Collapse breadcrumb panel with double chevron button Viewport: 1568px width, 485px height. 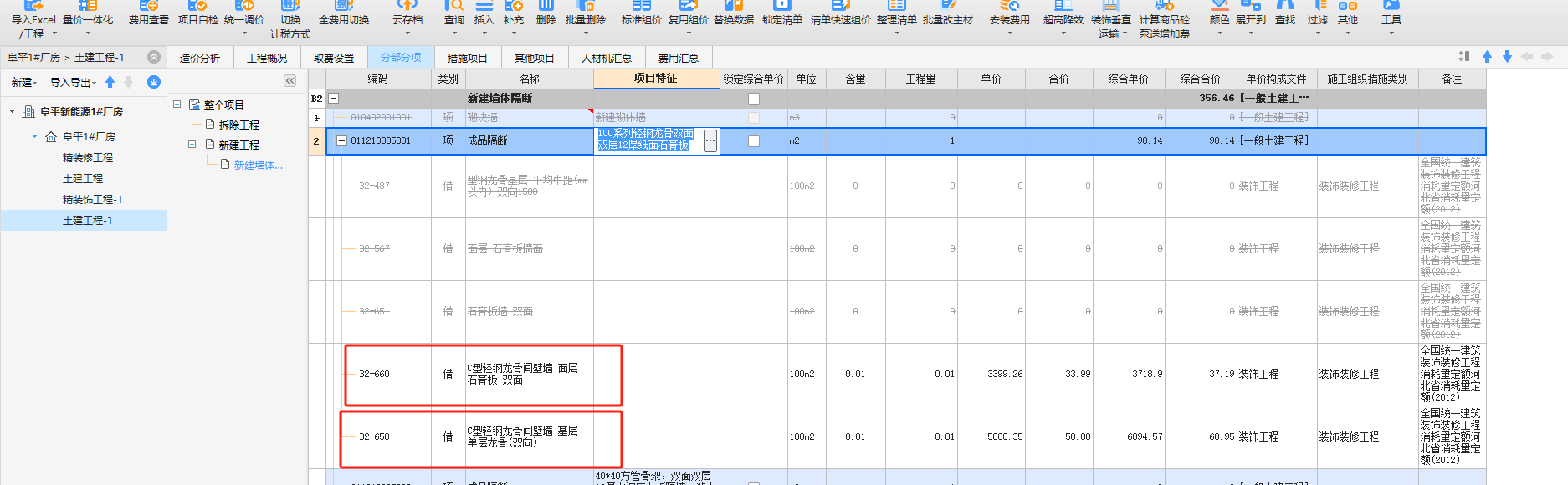[154, 57]
